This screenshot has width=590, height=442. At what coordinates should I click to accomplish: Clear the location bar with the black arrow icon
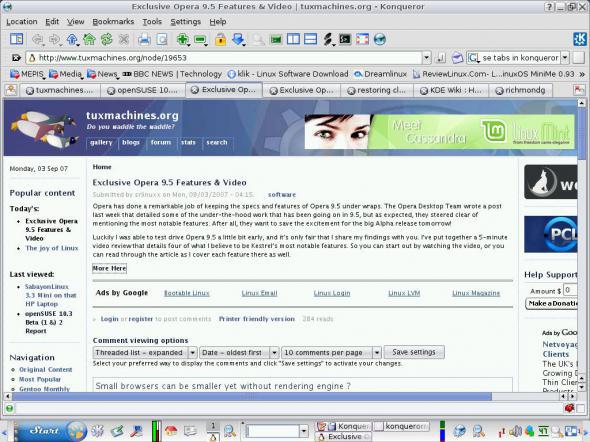pyautogui.click(x=16, y=58)
